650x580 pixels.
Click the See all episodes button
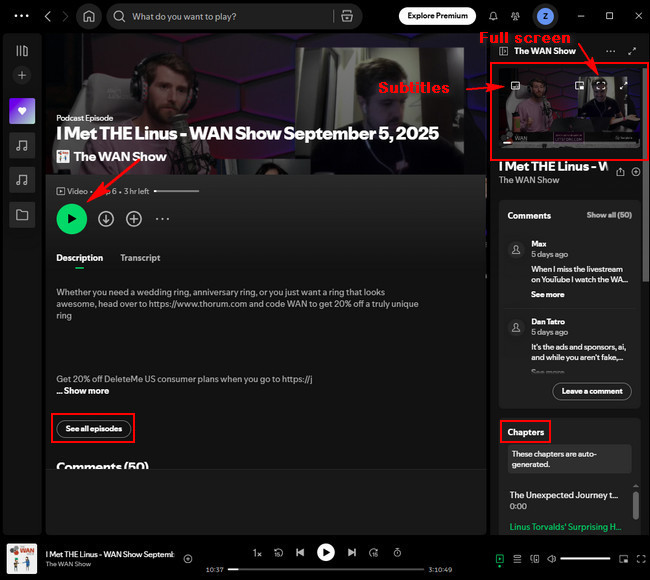point(94,429)
